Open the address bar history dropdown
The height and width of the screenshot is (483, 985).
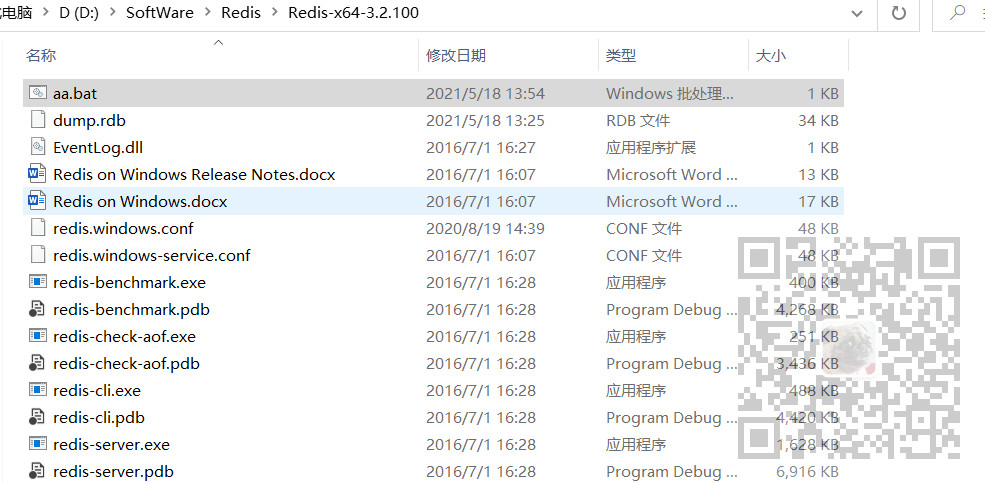click(x=857, y=14)
